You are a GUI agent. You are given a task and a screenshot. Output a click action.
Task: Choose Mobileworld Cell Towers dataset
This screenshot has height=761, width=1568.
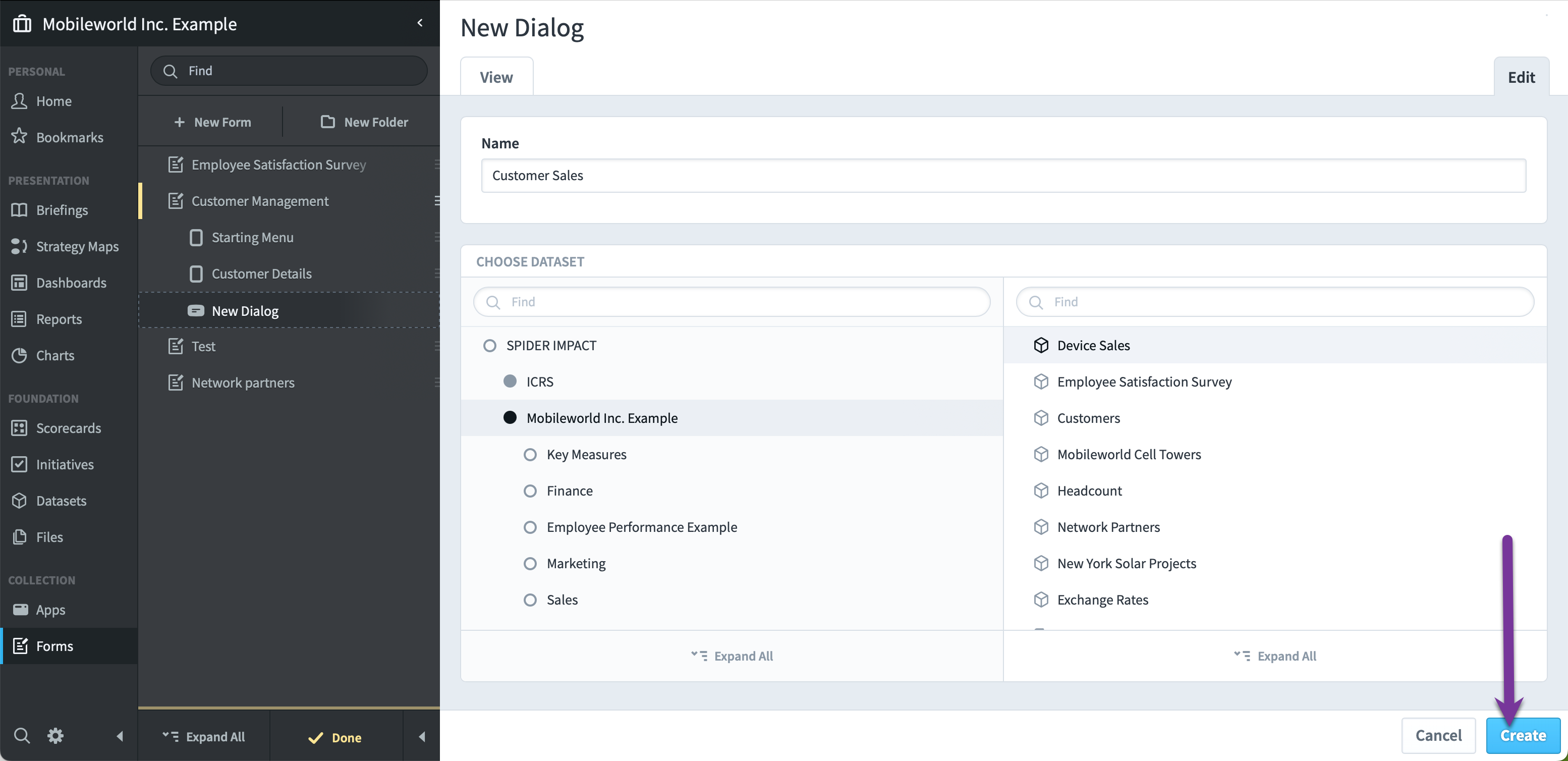coord(1274,454)
